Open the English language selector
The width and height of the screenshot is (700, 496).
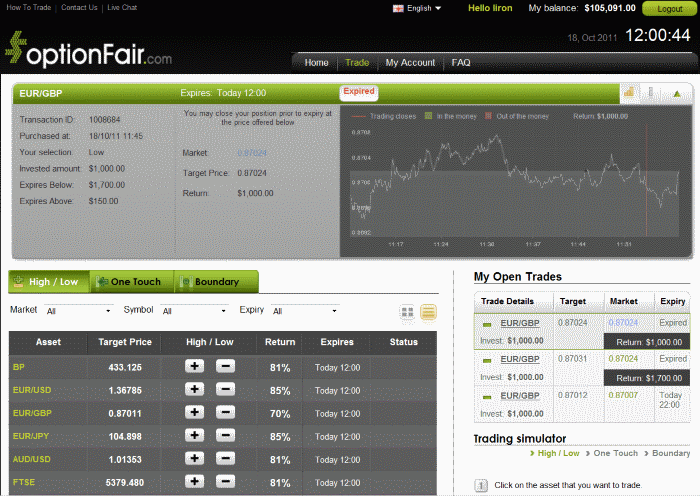[419, 8]
